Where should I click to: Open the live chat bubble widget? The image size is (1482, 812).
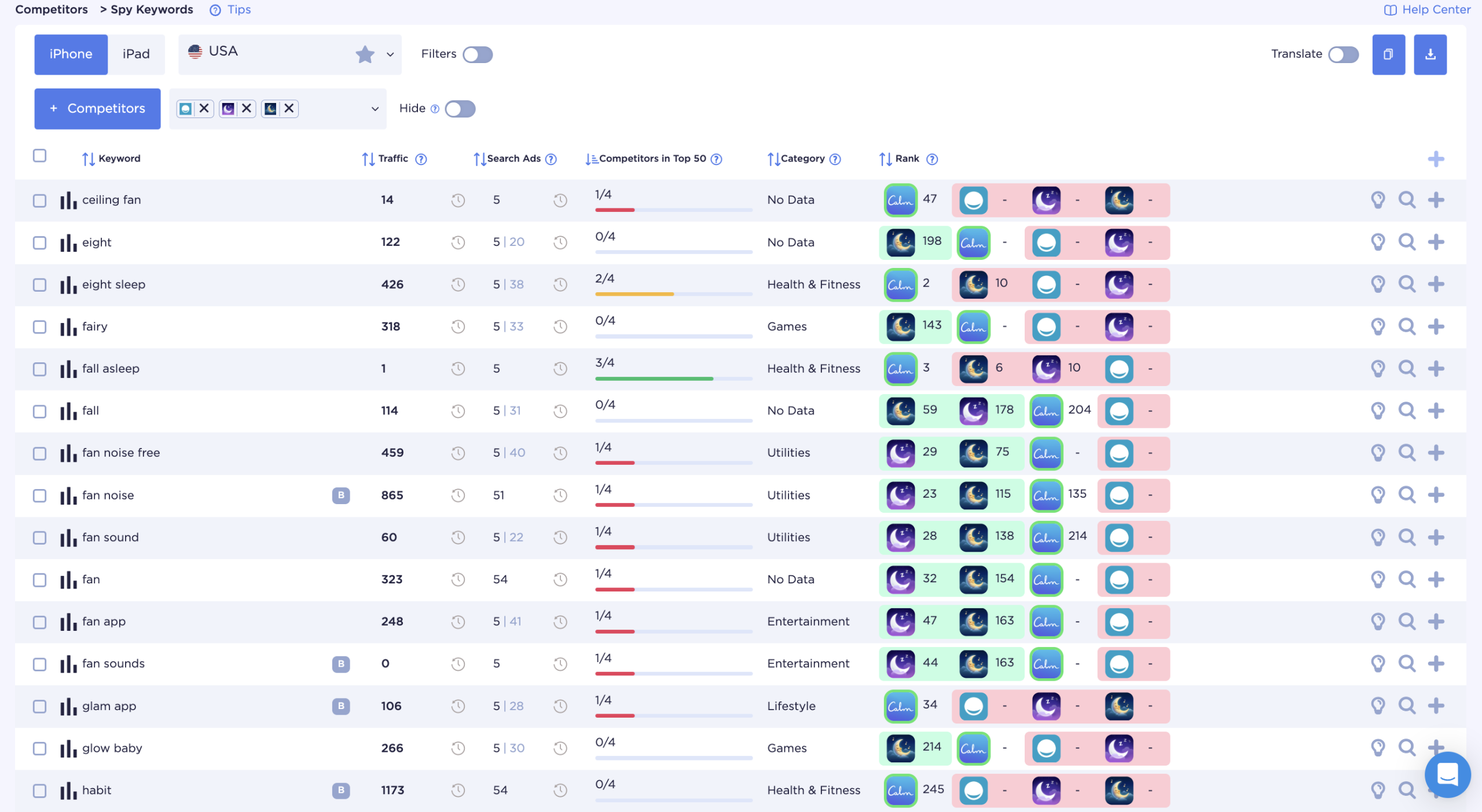[1447, 774]
